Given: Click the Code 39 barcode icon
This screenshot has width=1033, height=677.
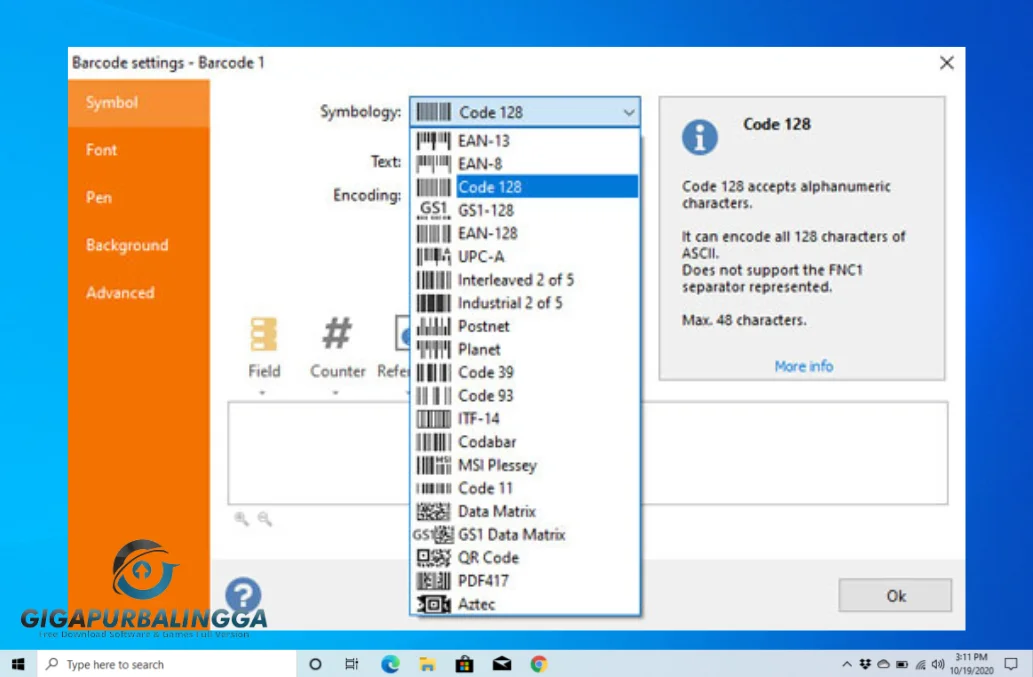Looking at the screenshot, I should point(433,372).
